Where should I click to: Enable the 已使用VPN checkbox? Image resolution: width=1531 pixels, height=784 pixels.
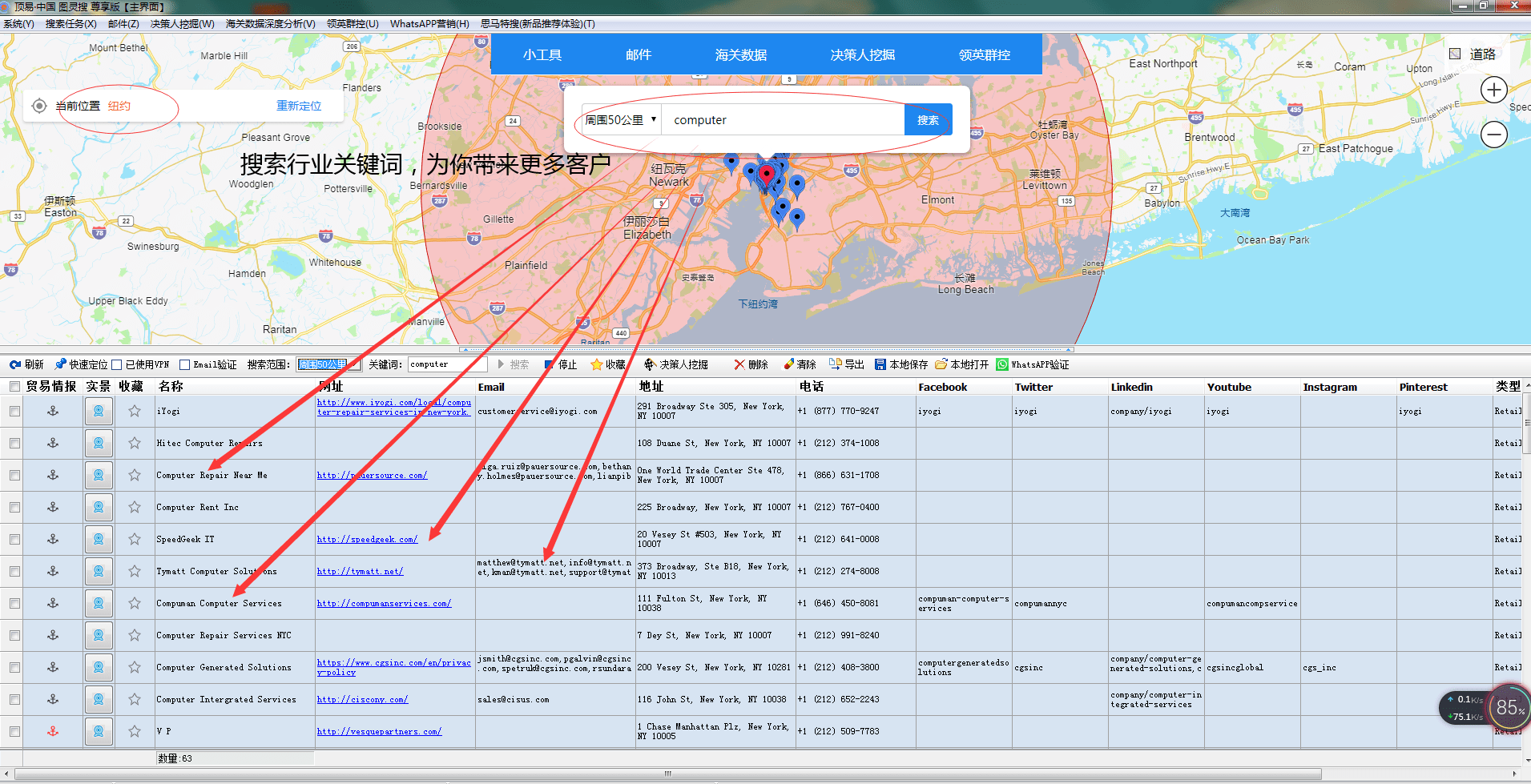tap(117, 364)
